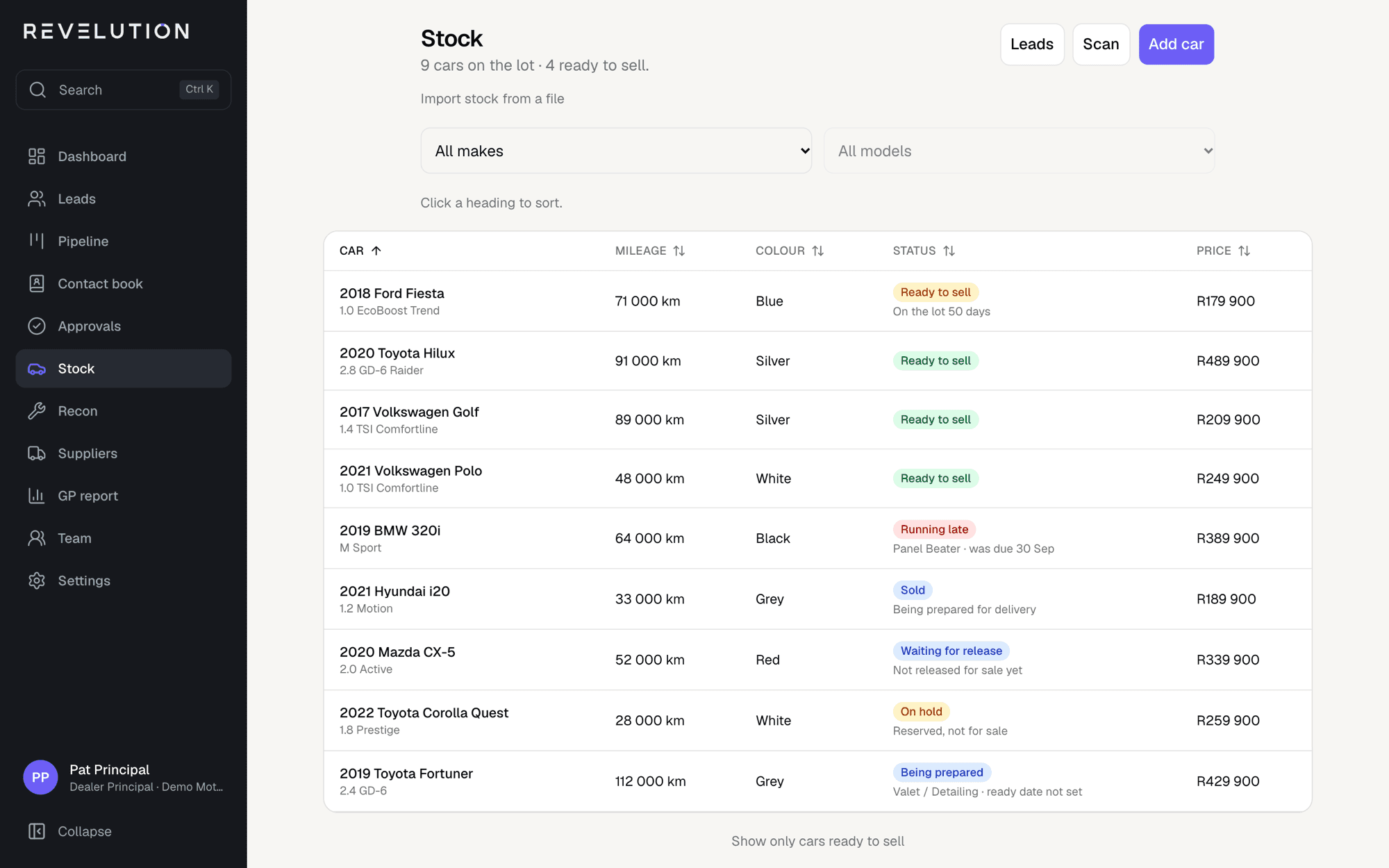Click the On hold status badge
The height and width of the screenshot is (868, 1389).
tap(921, 711)
